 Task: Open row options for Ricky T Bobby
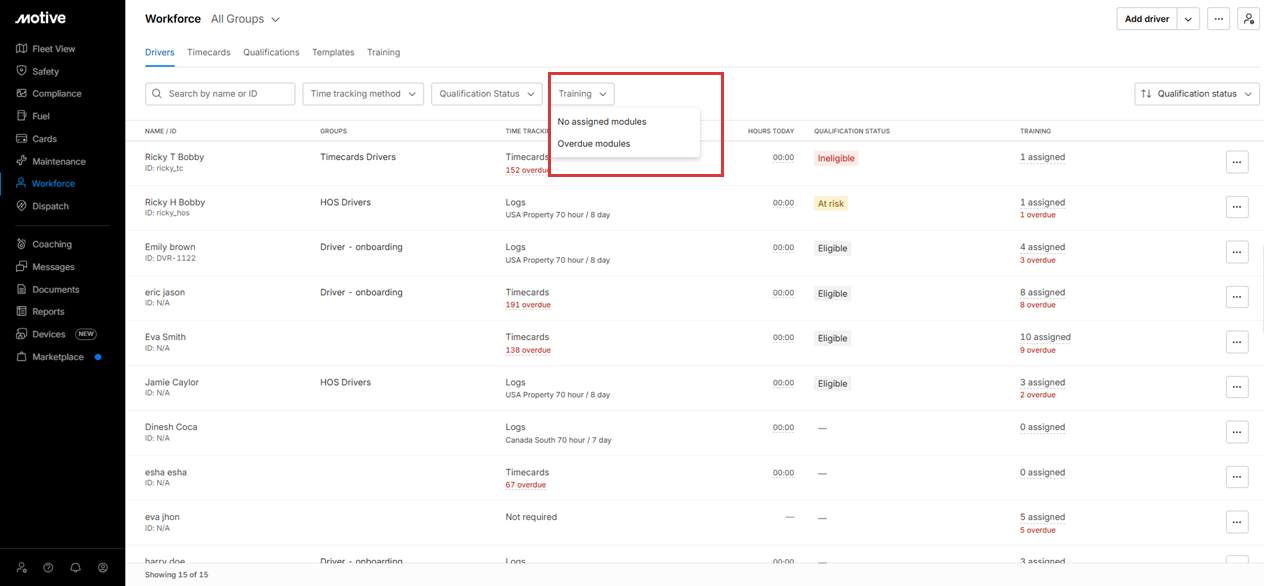click(1236, 162)
